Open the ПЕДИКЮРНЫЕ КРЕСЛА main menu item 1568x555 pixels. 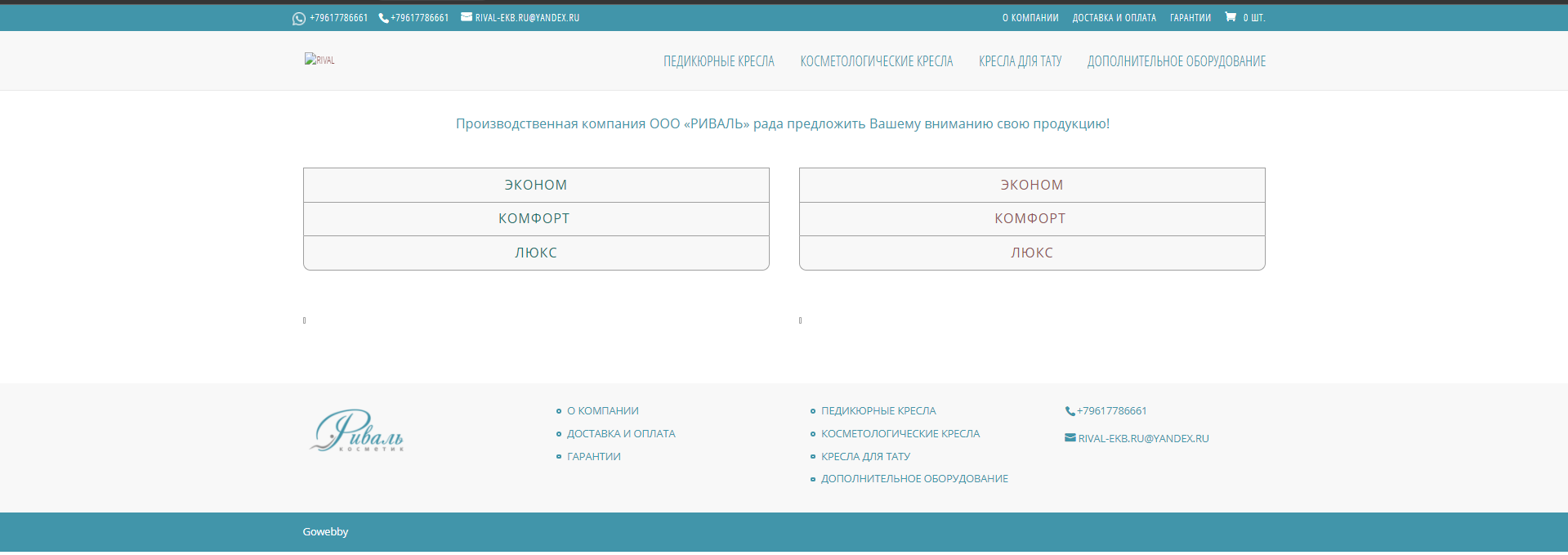tap(718, 61)
